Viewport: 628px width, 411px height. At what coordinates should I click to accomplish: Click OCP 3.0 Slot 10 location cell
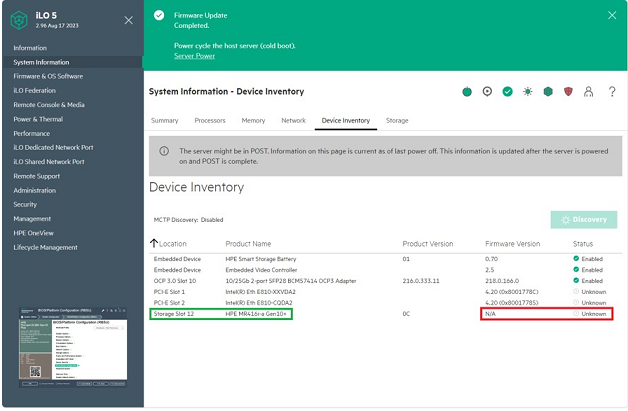click(175, 281)
